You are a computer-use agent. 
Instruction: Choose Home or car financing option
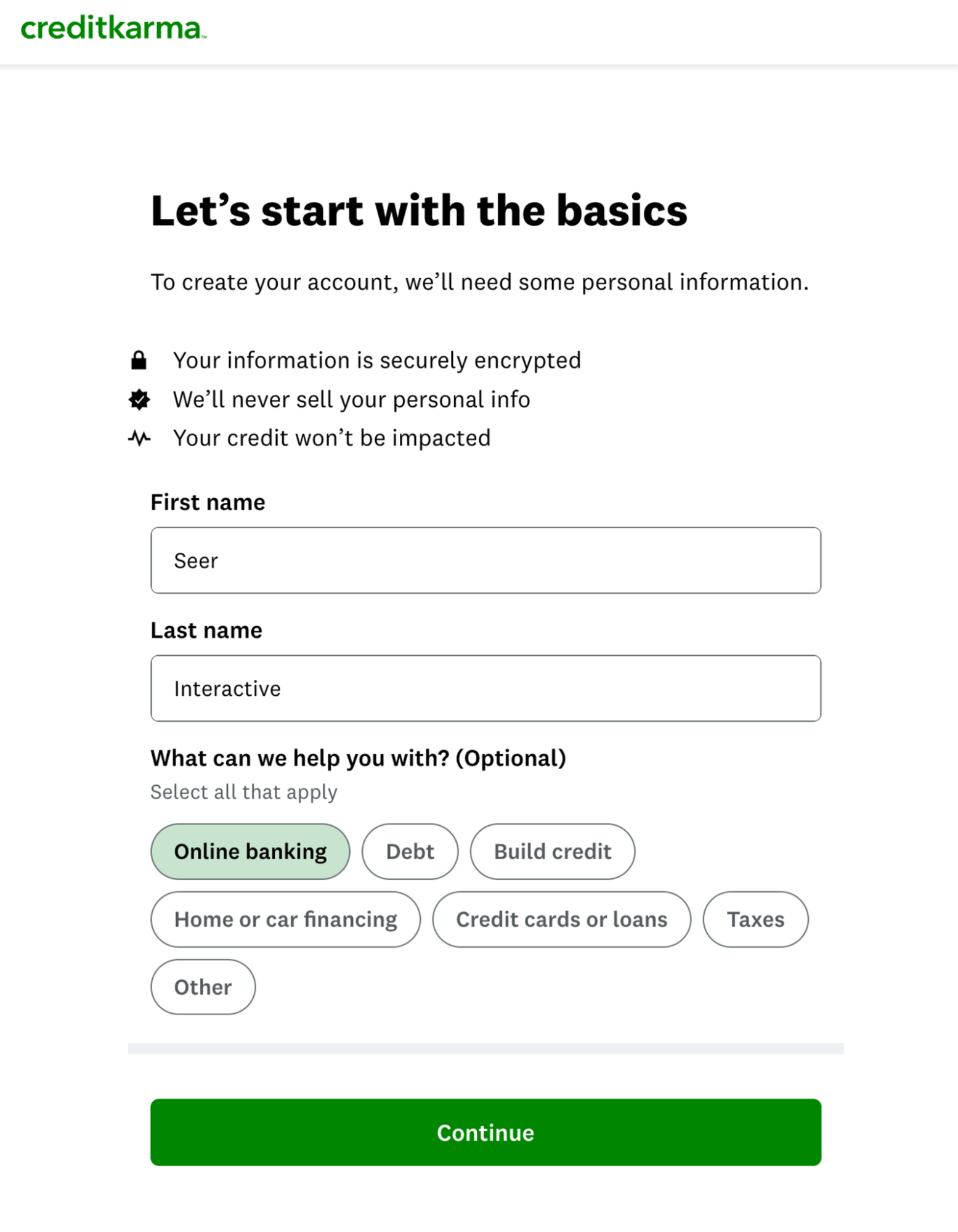click(285, 919)
